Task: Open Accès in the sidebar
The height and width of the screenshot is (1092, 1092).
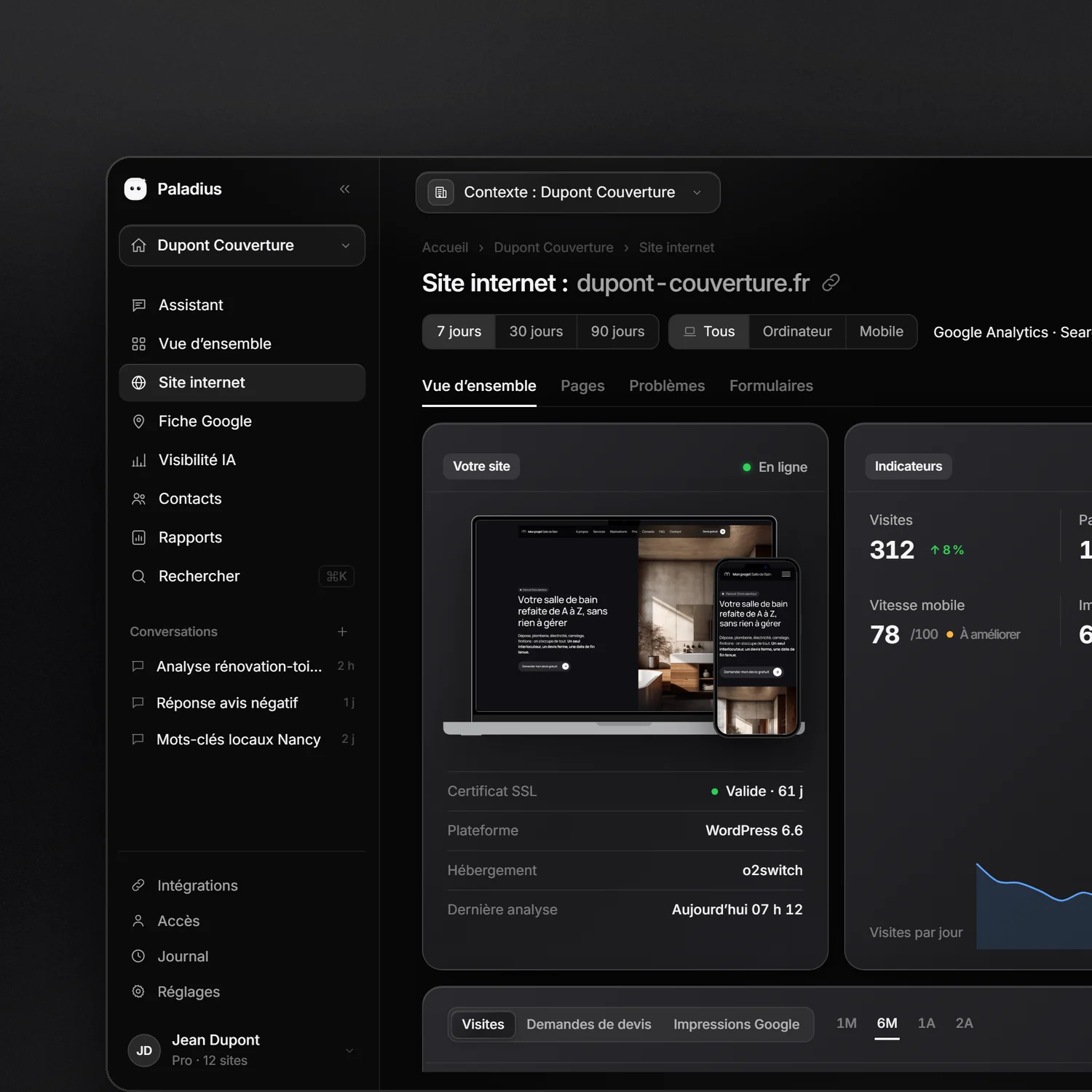Action: pos(242,921)
